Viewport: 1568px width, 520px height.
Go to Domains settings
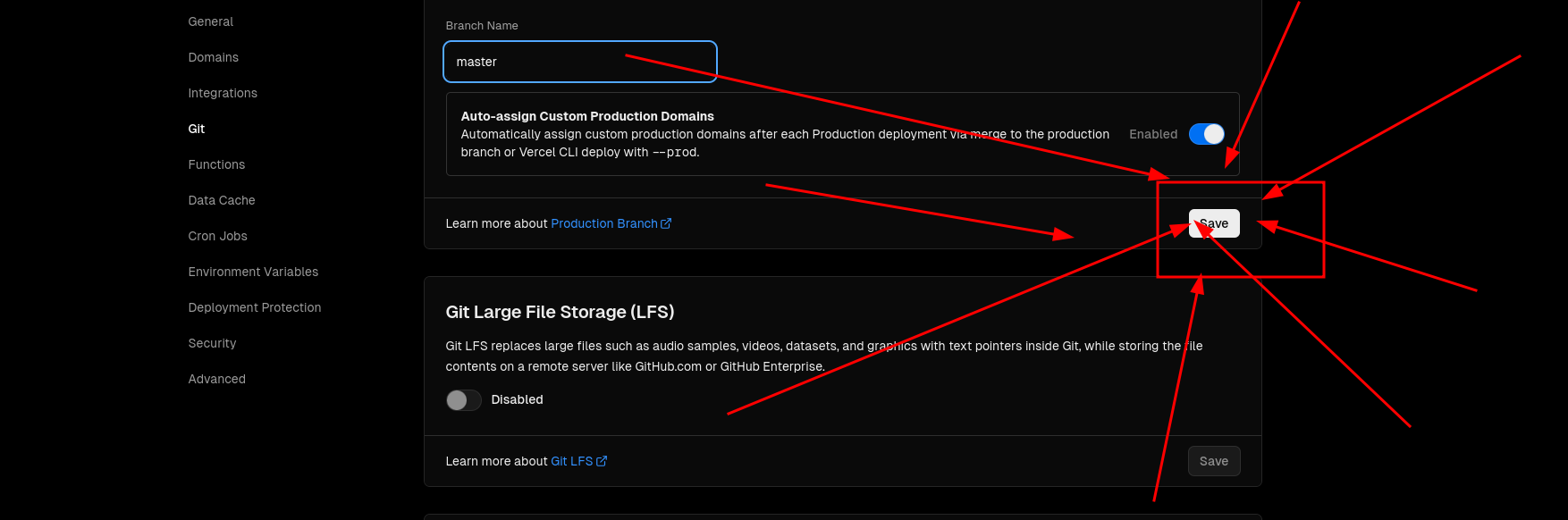(213, 57)
